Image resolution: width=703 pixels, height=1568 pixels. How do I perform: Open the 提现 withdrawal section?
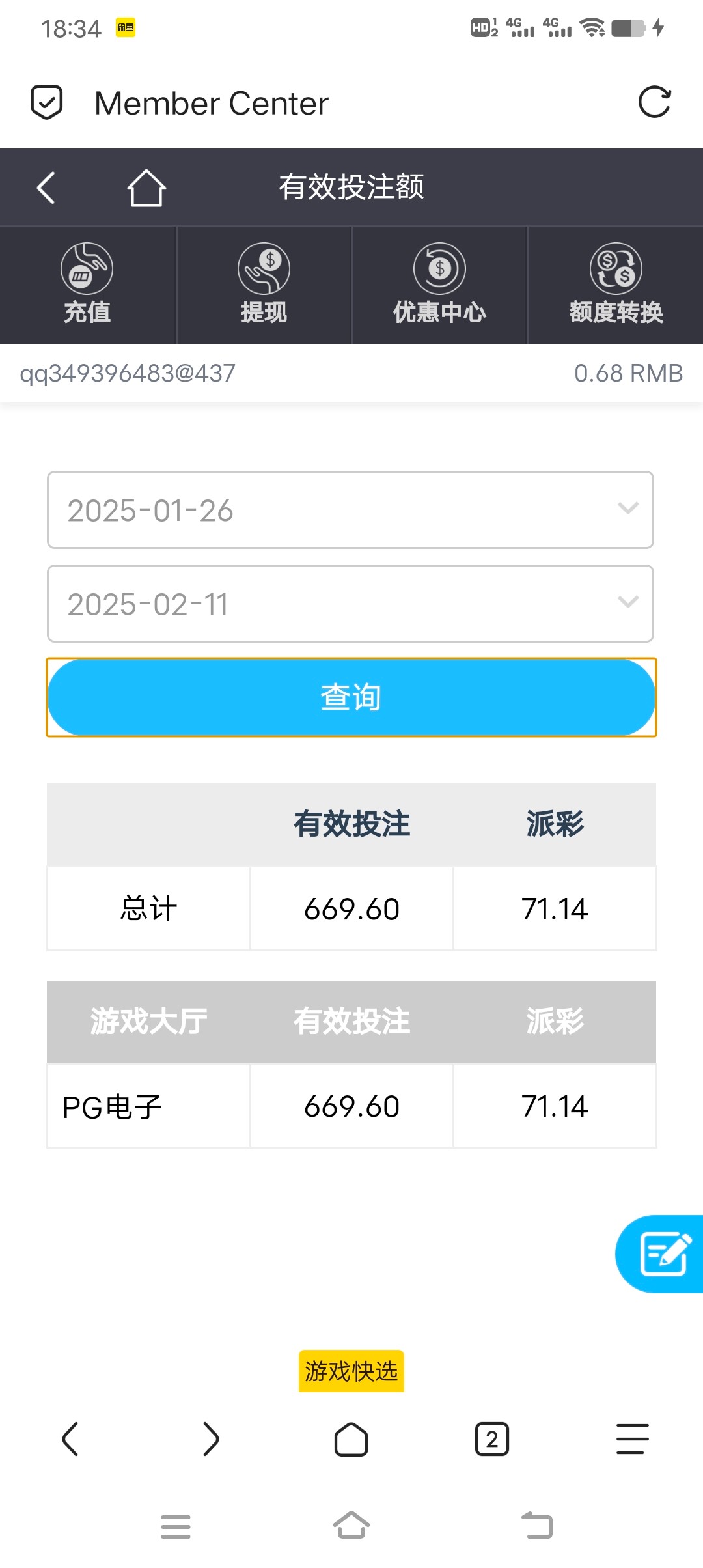pos(264,285)
